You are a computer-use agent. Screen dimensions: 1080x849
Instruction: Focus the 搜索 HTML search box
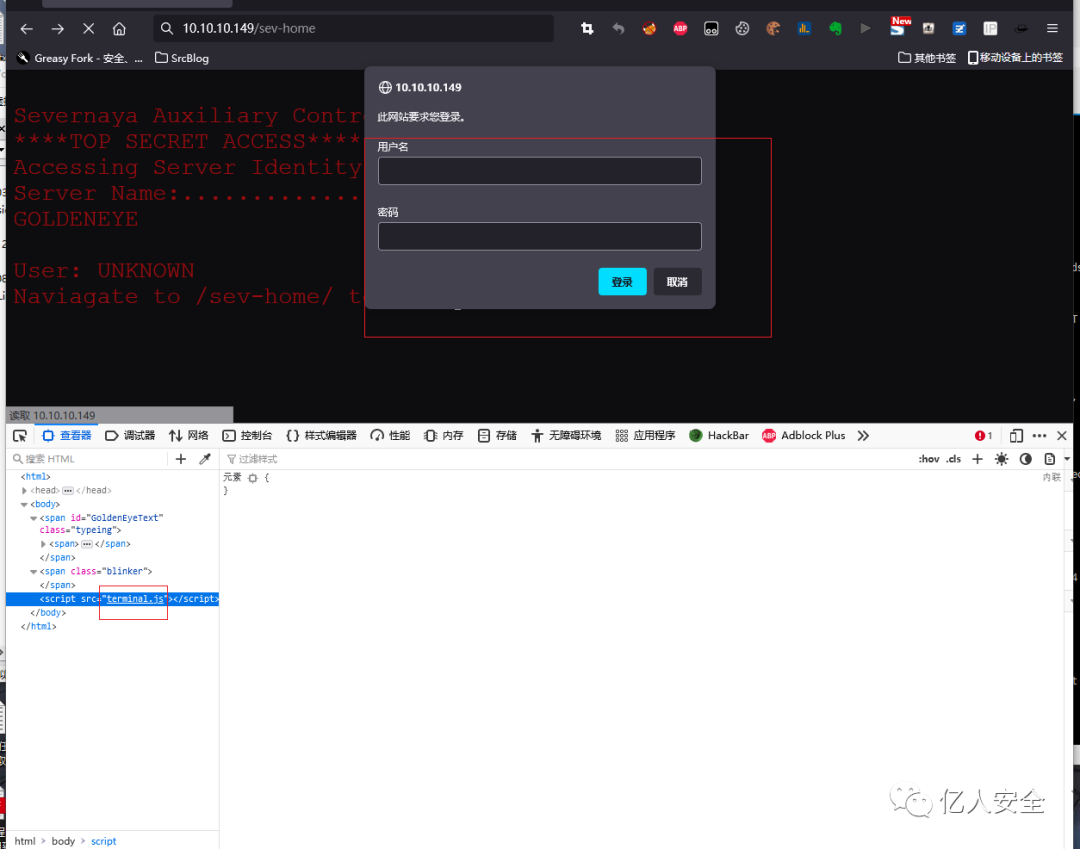pos(88,459)
